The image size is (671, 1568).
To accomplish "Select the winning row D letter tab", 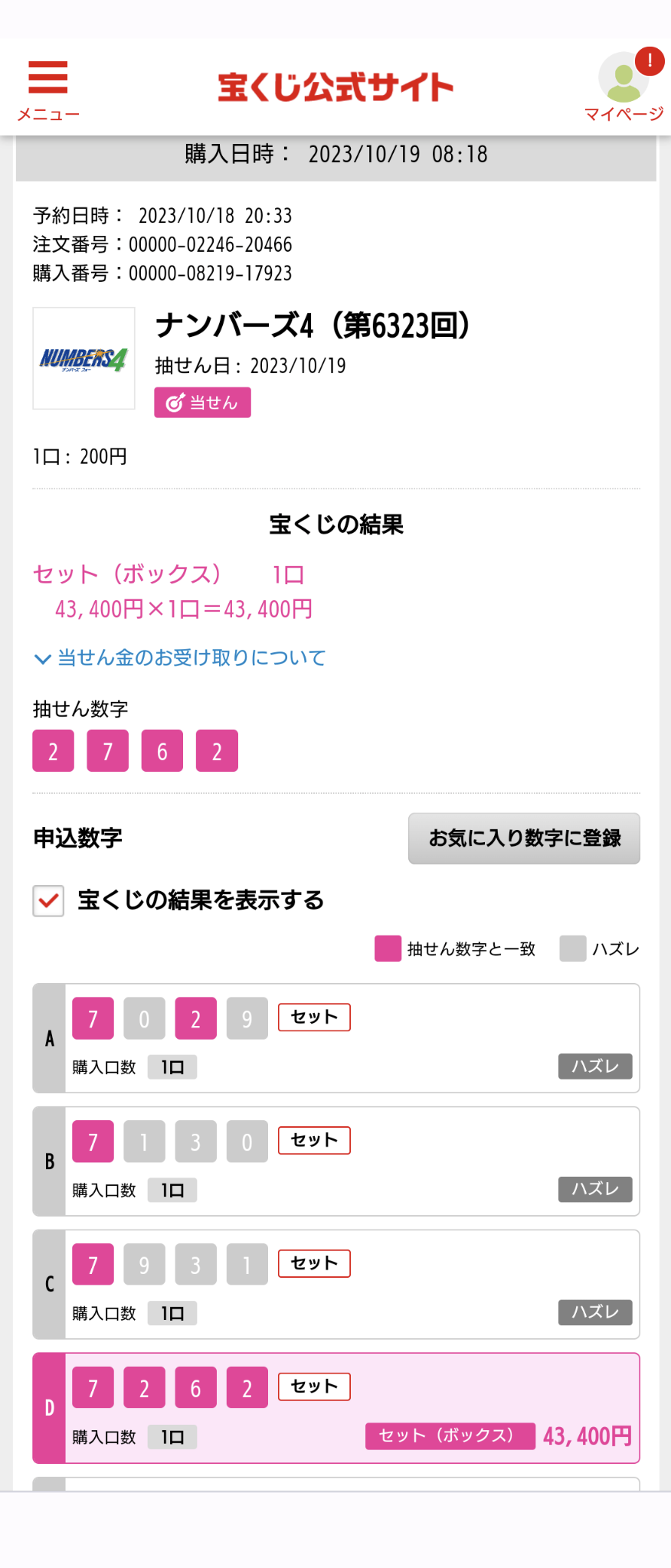I will (49, 1407).
